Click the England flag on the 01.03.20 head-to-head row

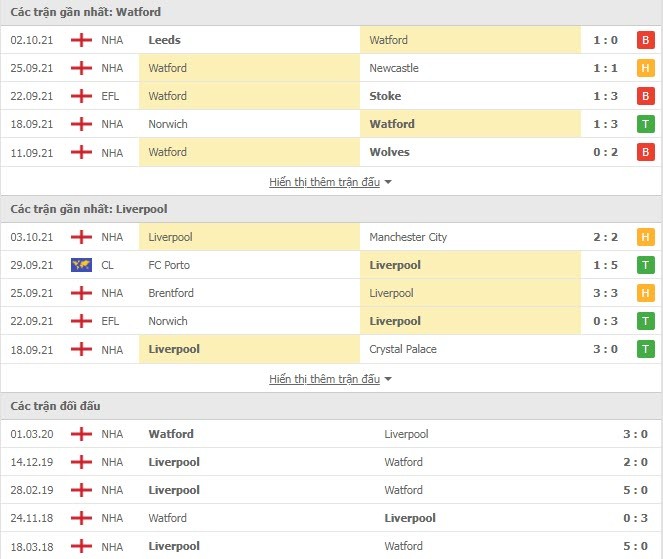click(x=81, y=434)
